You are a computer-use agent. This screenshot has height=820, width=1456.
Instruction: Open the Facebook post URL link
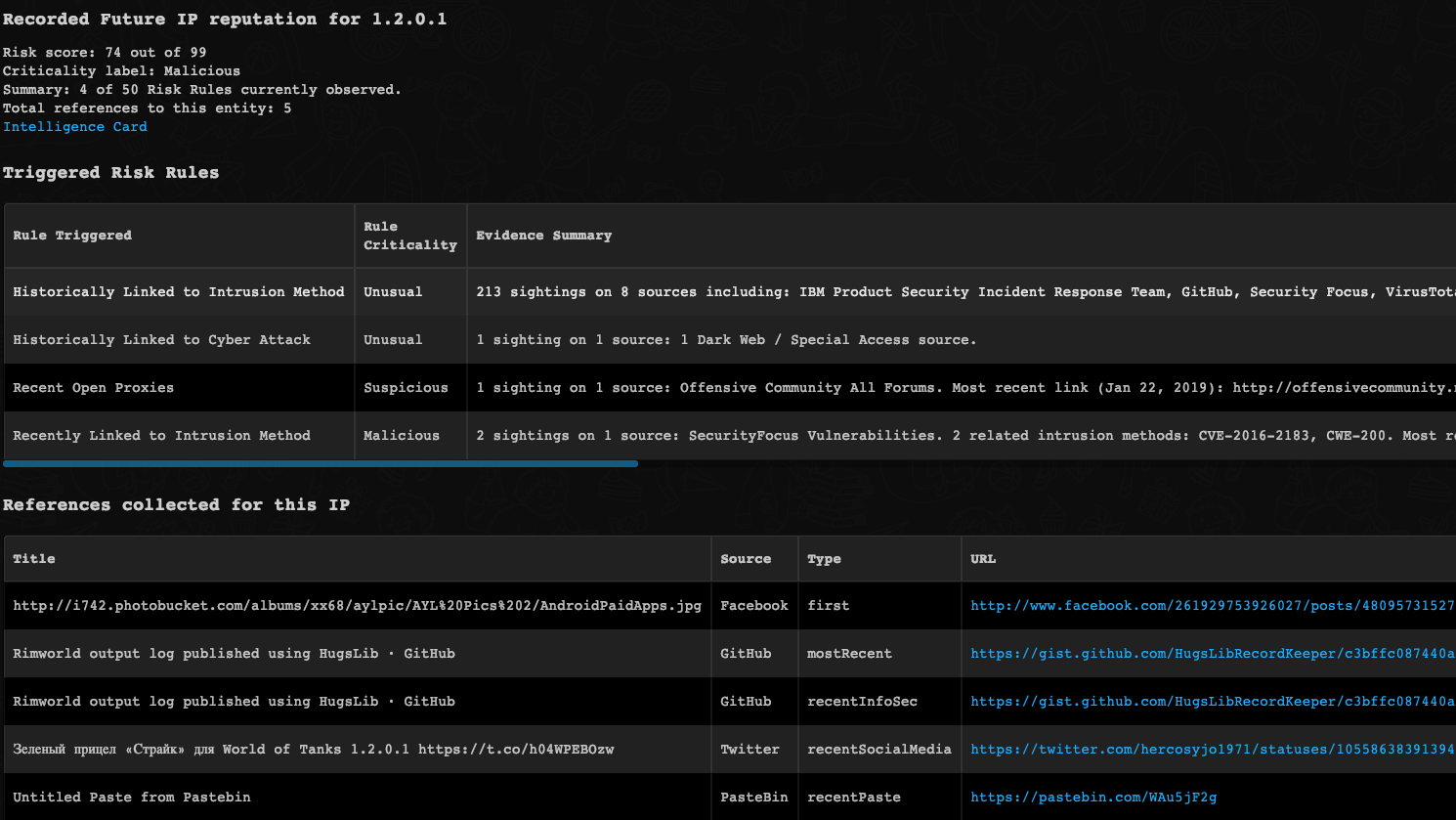point(1212,606)
